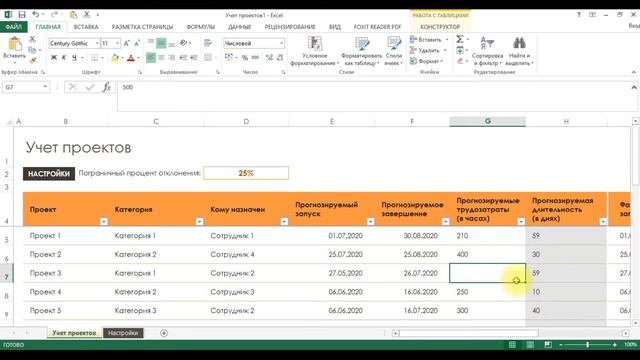Screen dimensions: 640x360
Task: Open font size dropdown
Action: tap(118, 43)
